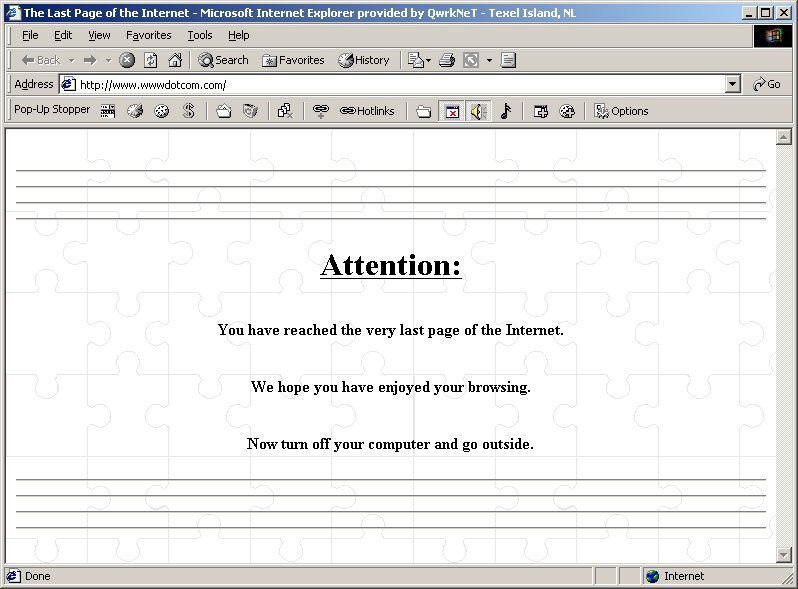Click the Stop loading button
This screenshot has width=798, height=589.
(x=127, y=60)
